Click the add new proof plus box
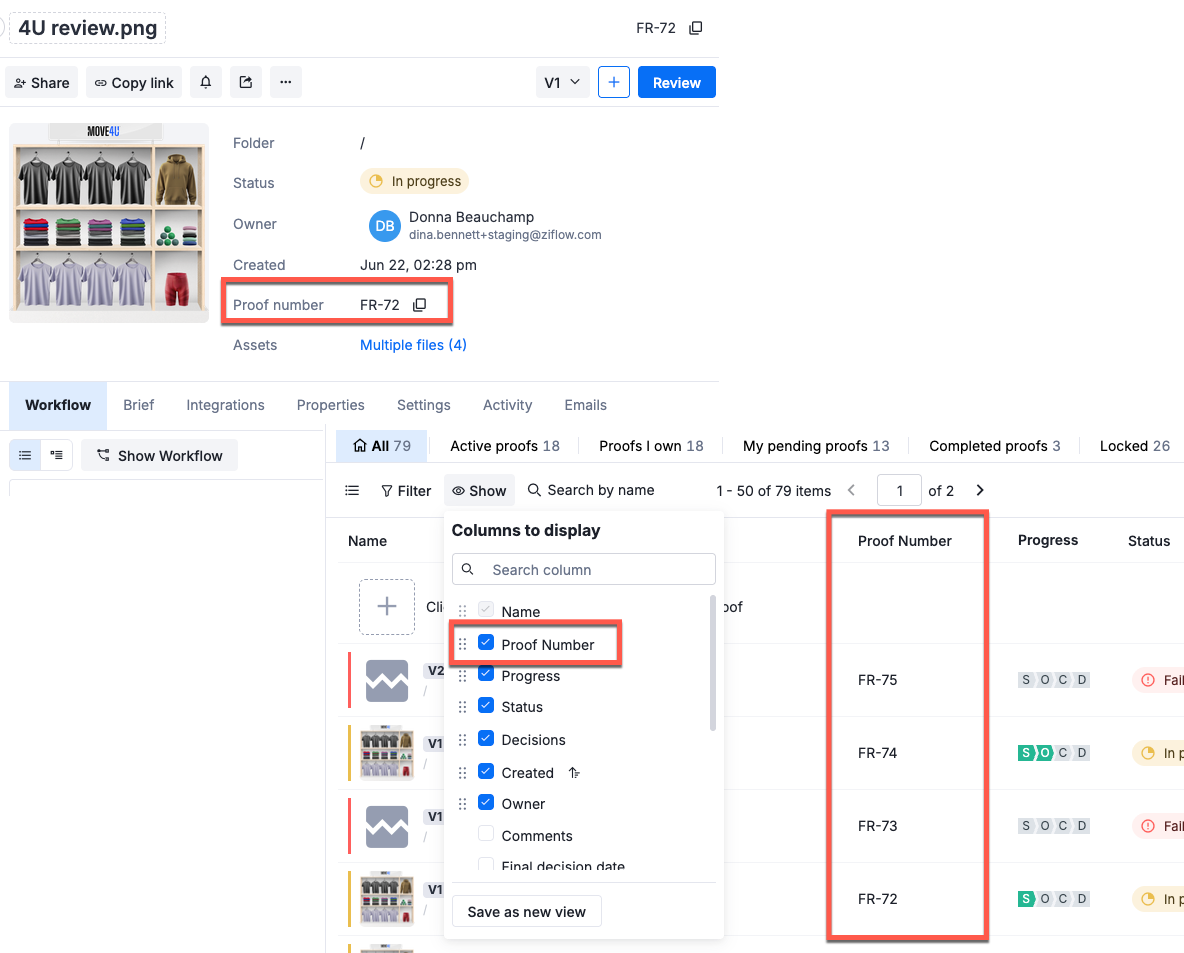1184x953 pixels. [x=387, y=606]
